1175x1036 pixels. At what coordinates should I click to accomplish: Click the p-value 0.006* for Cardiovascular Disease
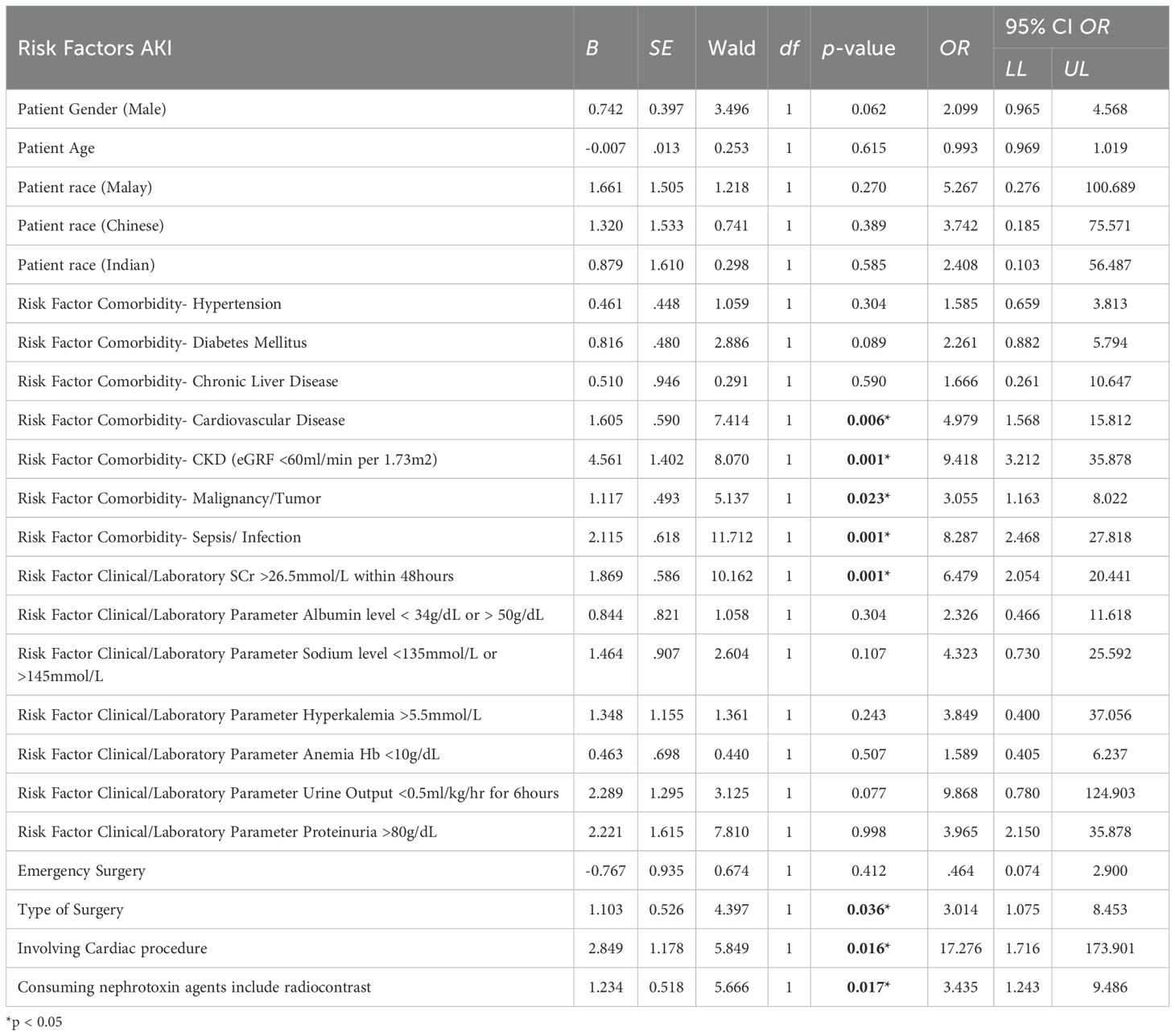pos(868,420)
